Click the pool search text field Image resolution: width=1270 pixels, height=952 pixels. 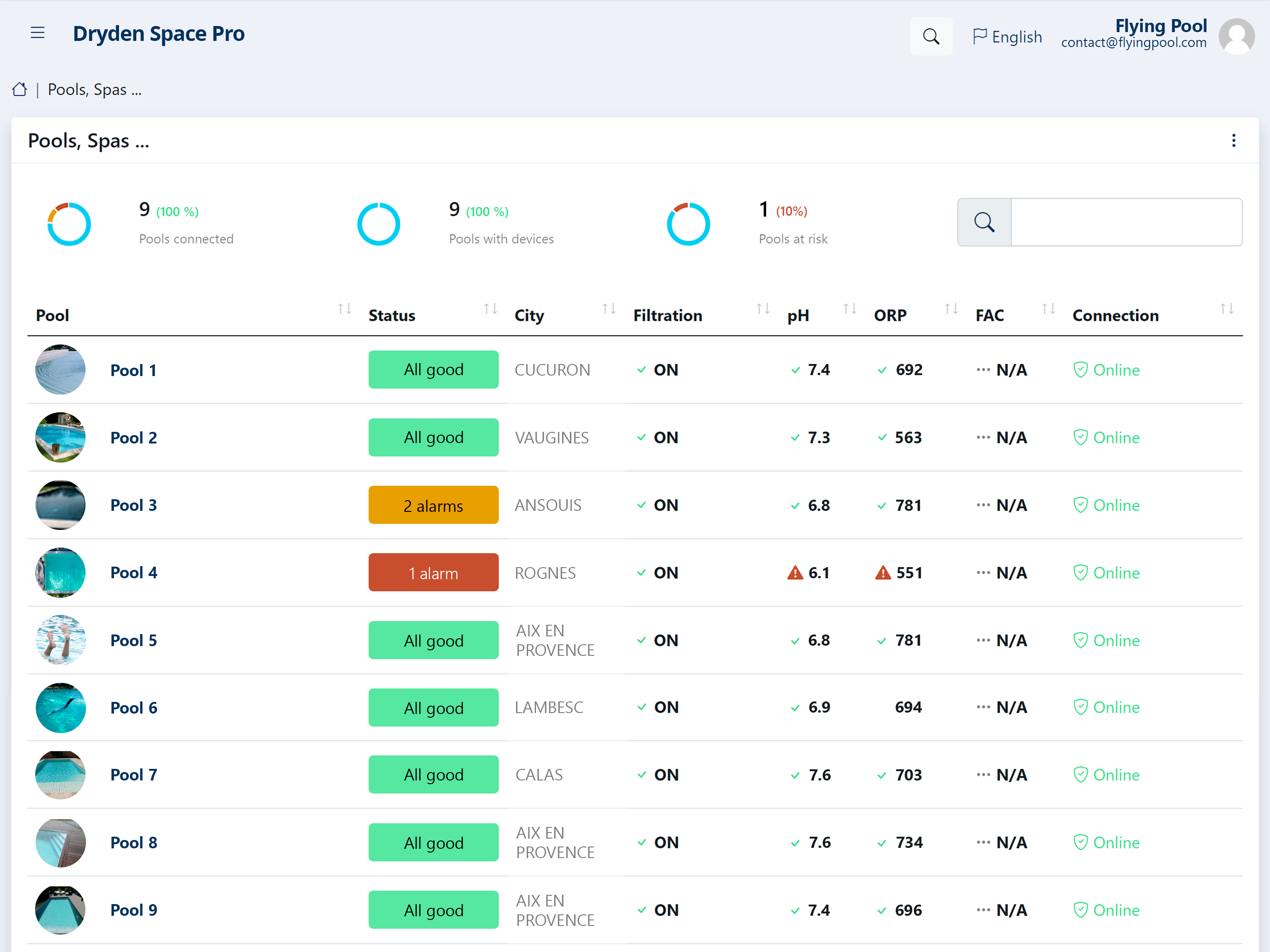[x=1126, y=222]
